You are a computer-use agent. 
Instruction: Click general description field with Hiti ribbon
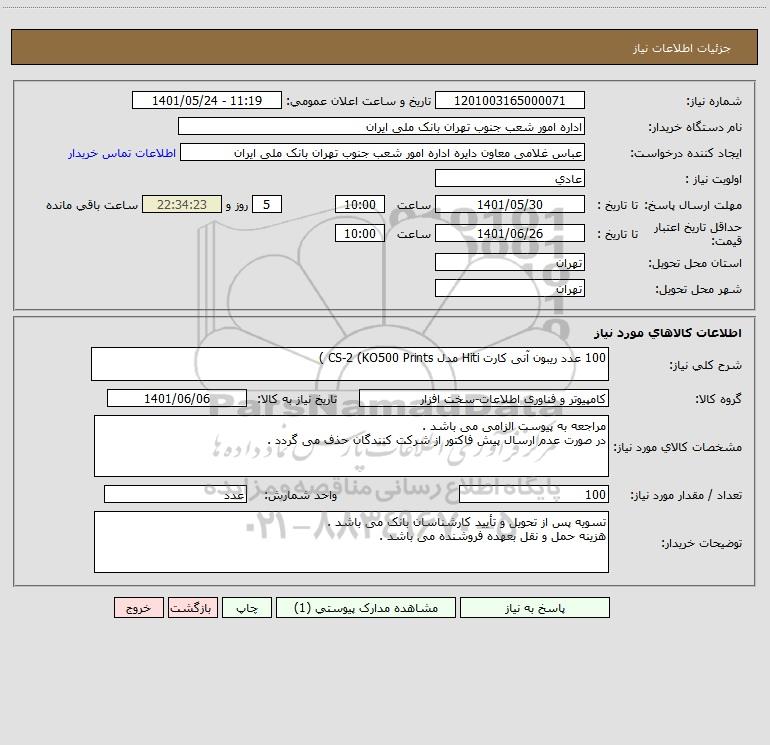(350, 364)
